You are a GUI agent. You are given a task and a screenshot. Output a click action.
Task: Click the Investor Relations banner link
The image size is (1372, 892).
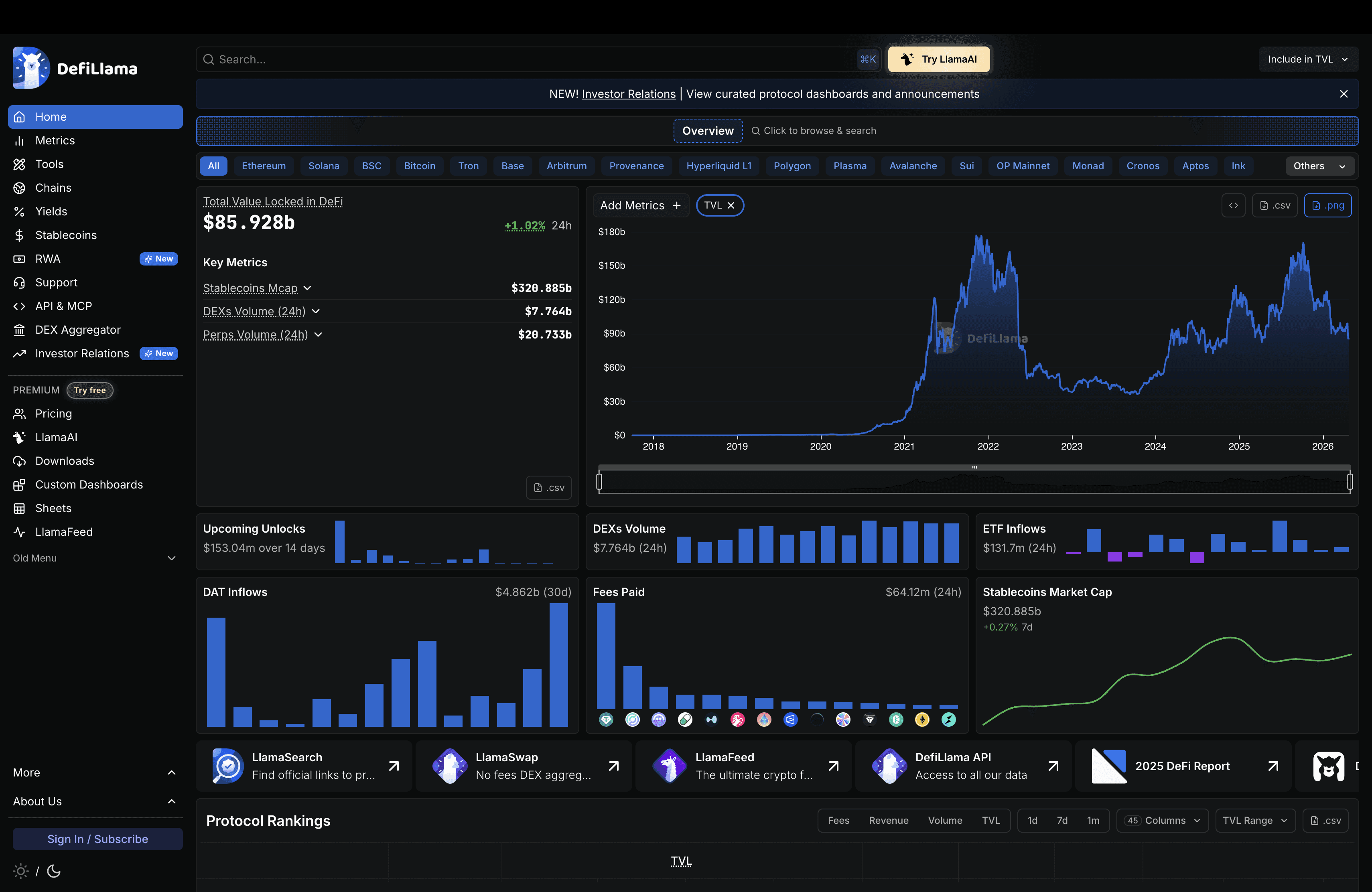628,94
